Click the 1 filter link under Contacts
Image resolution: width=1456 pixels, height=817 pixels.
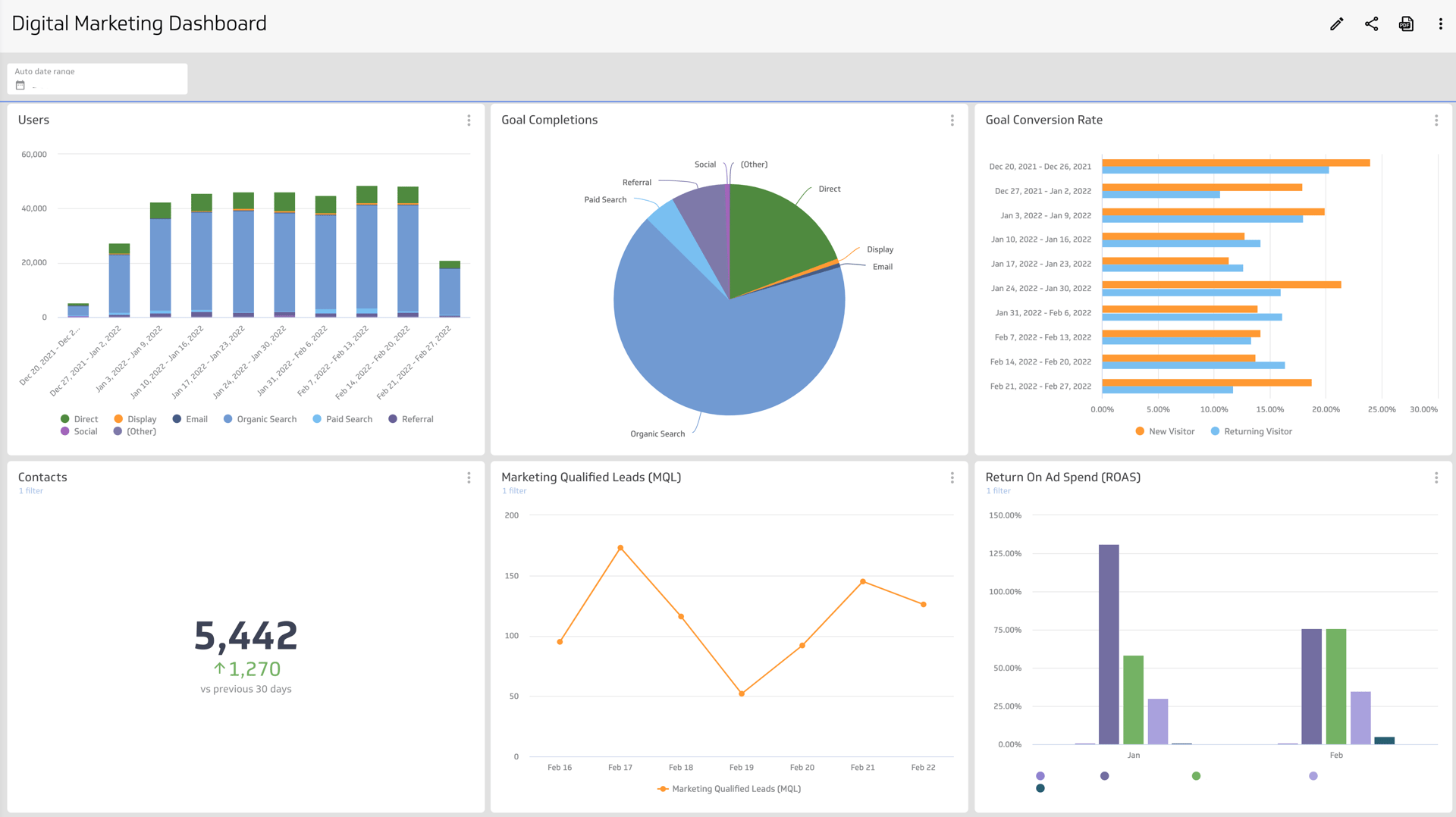30,490
